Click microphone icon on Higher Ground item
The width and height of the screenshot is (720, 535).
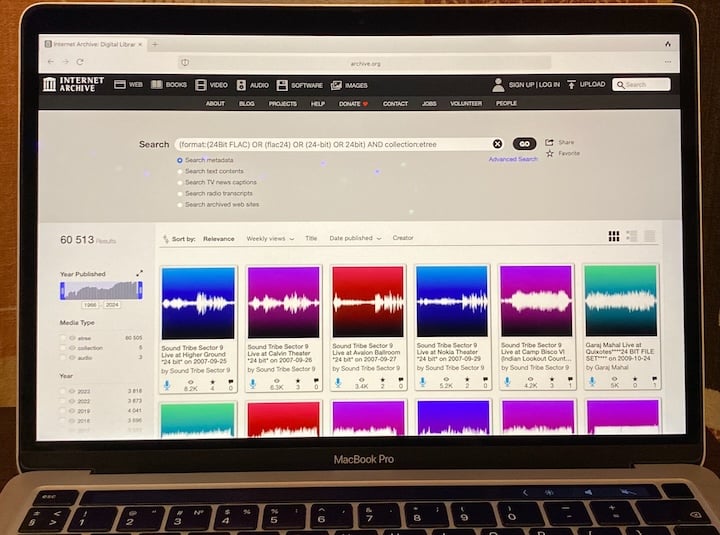click(x=167, y=385)
